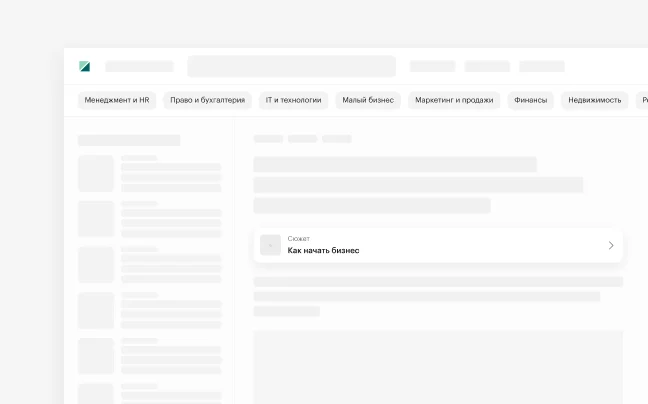The width and height of the screenshot is (648, 404).
Task: Open the chevron arrow on story card
Action: (x=611, y=245)
